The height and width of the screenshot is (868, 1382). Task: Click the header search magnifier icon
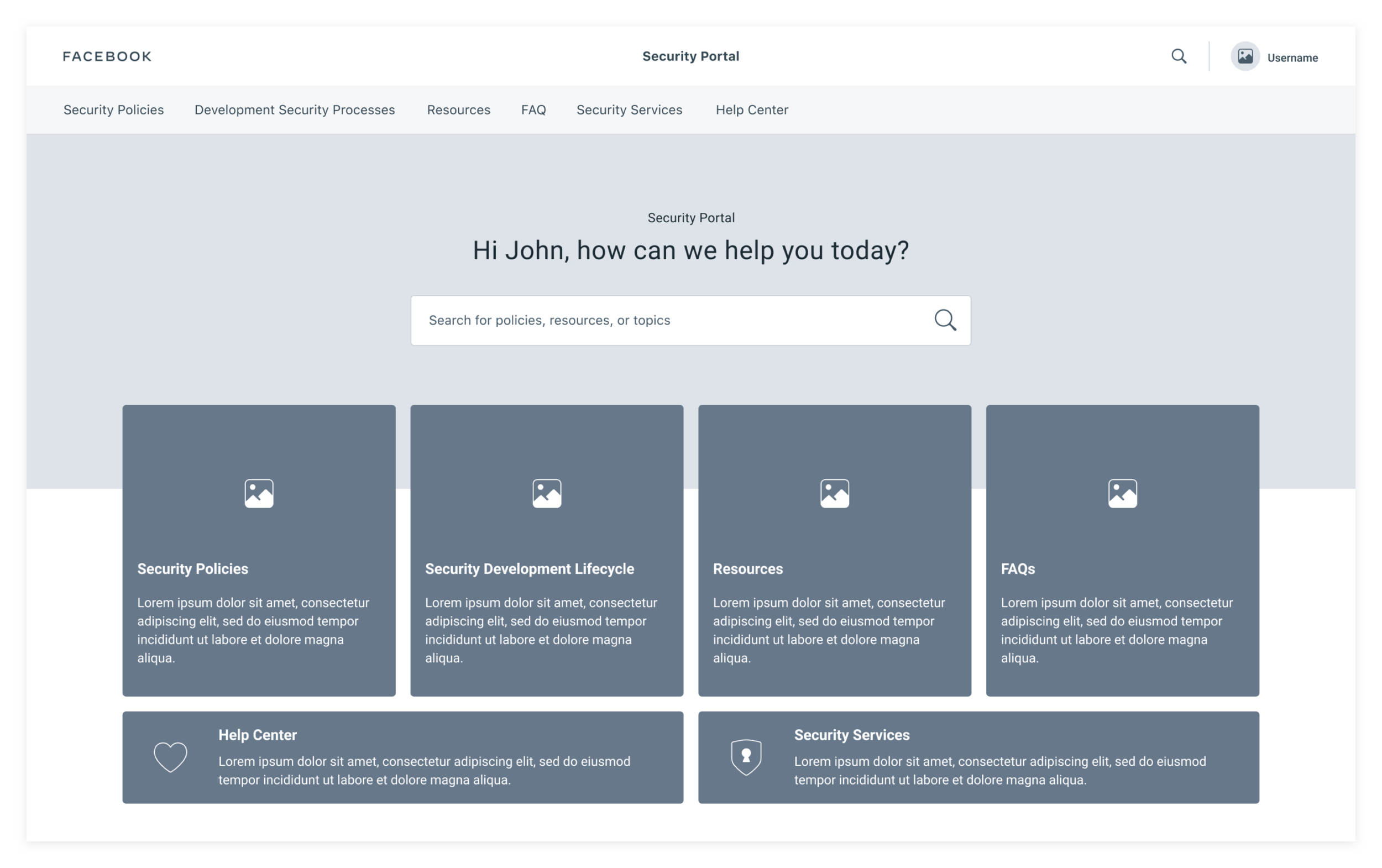(1179, 56)
